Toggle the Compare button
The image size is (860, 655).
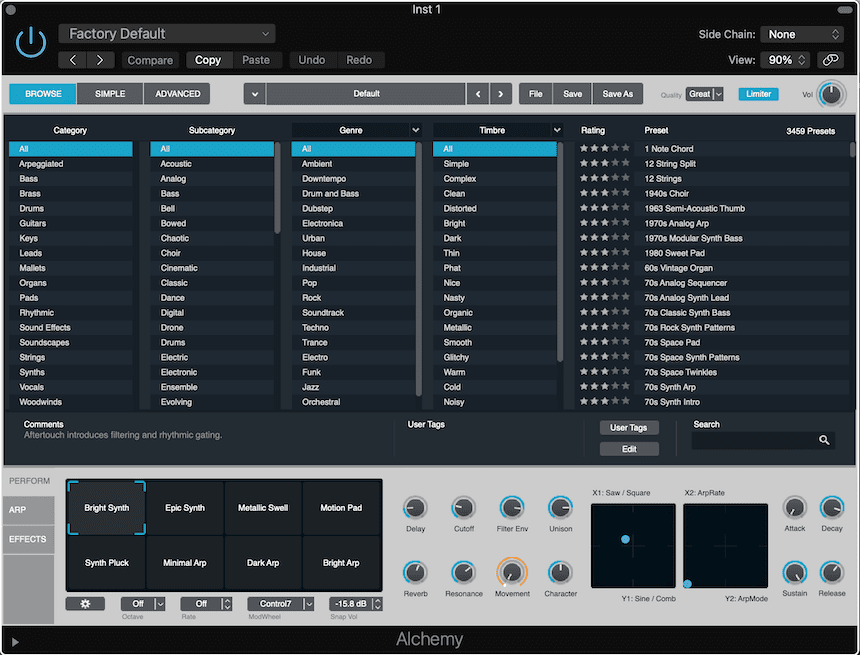pyautogui.click(x=150, y=60)
